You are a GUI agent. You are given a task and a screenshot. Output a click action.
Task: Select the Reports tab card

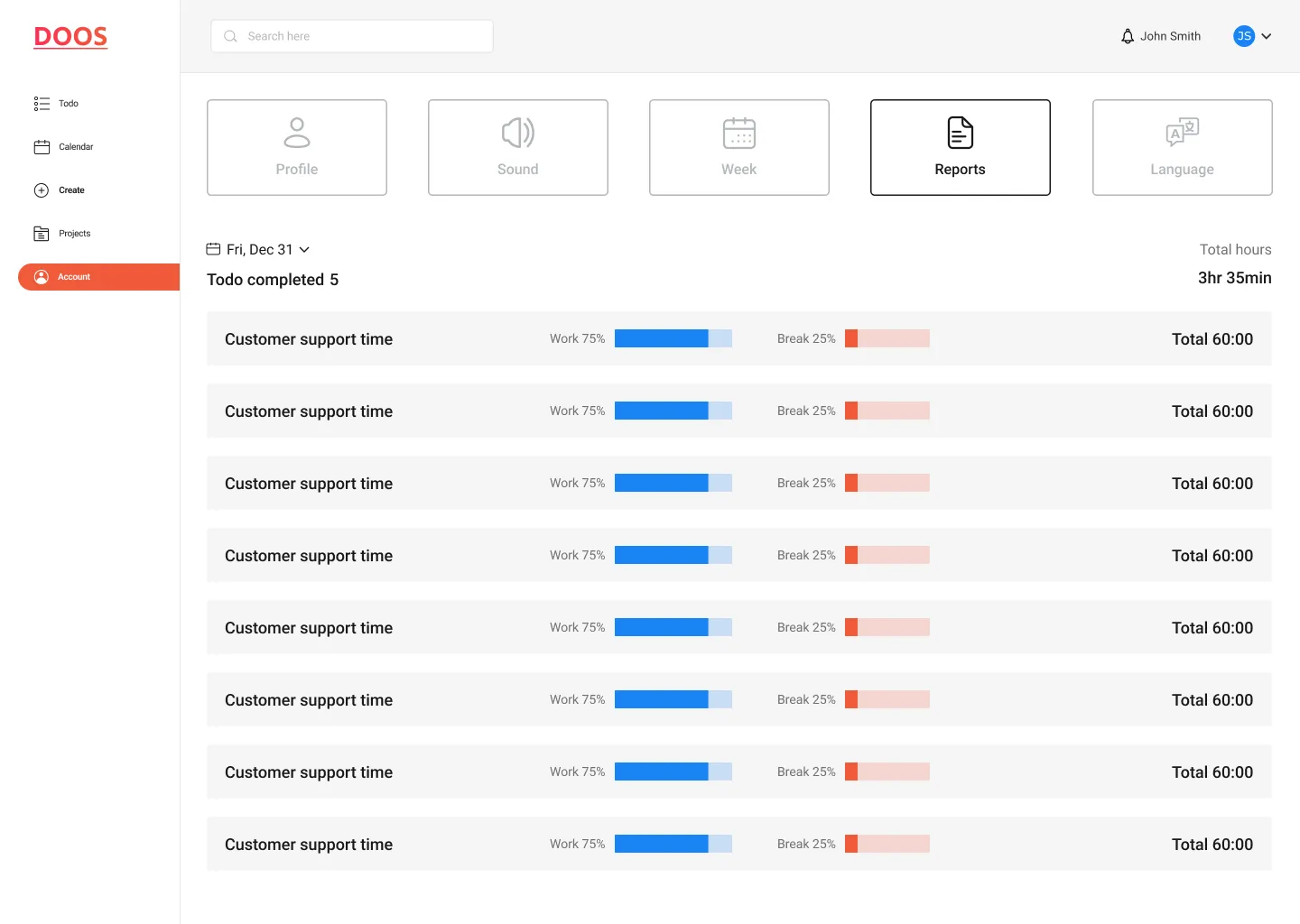[x=961, y=147]
